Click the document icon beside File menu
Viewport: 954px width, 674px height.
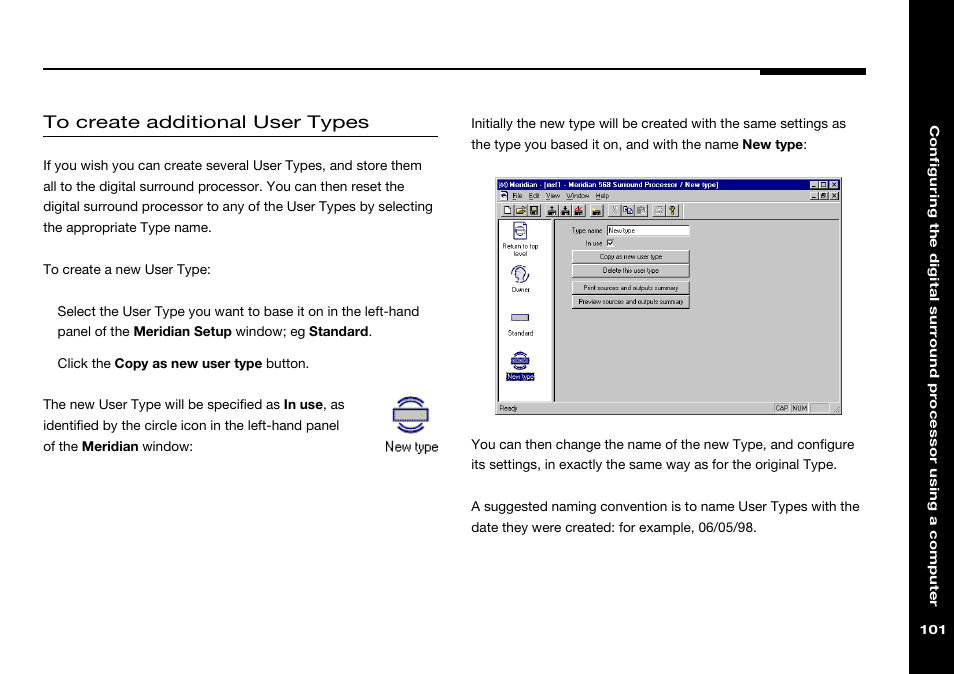504,196
